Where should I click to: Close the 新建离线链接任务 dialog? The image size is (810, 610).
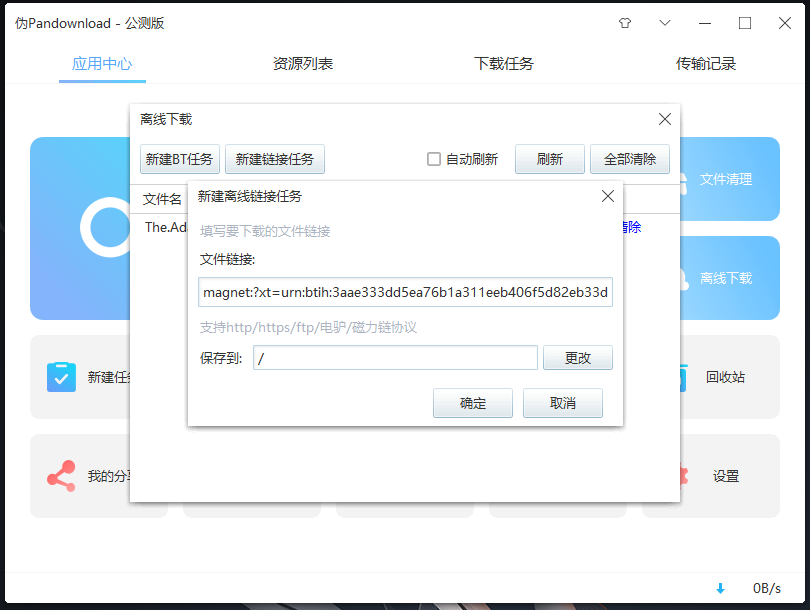[x=608, y=196]
